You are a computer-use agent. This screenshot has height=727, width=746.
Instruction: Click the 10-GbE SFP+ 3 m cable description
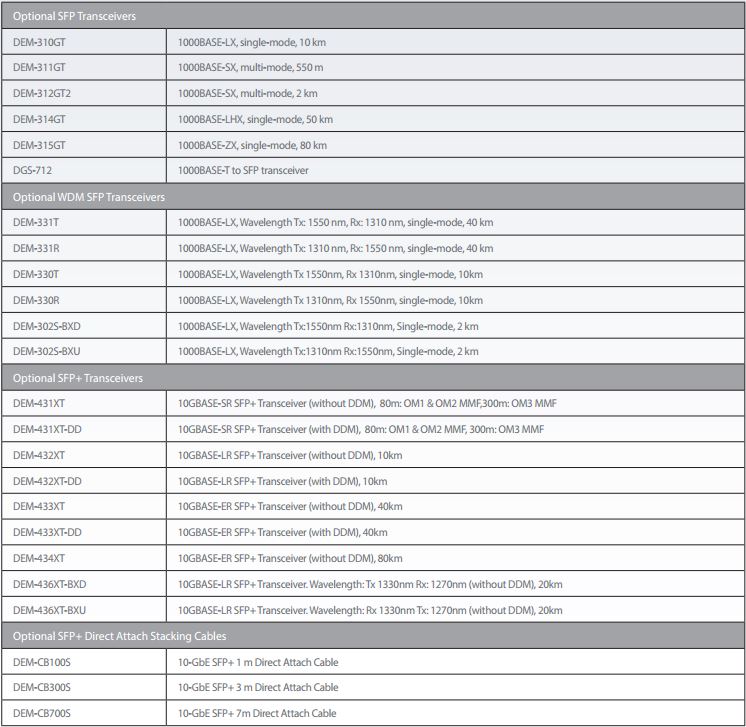click(x=258, y=688)
